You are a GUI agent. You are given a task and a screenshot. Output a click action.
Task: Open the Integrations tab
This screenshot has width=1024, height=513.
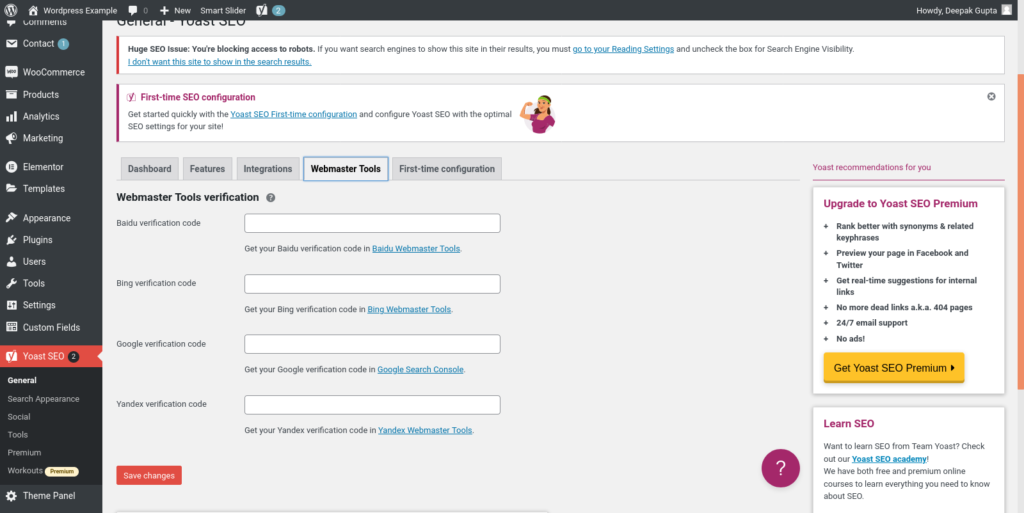tap(267, 169)
